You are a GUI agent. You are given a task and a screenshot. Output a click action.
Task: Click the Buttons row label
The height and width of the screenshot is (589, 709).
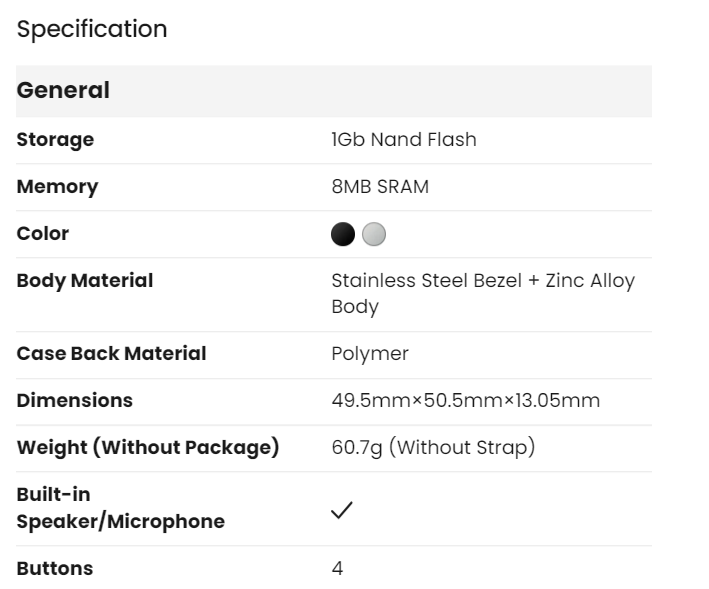pos(54,569)
